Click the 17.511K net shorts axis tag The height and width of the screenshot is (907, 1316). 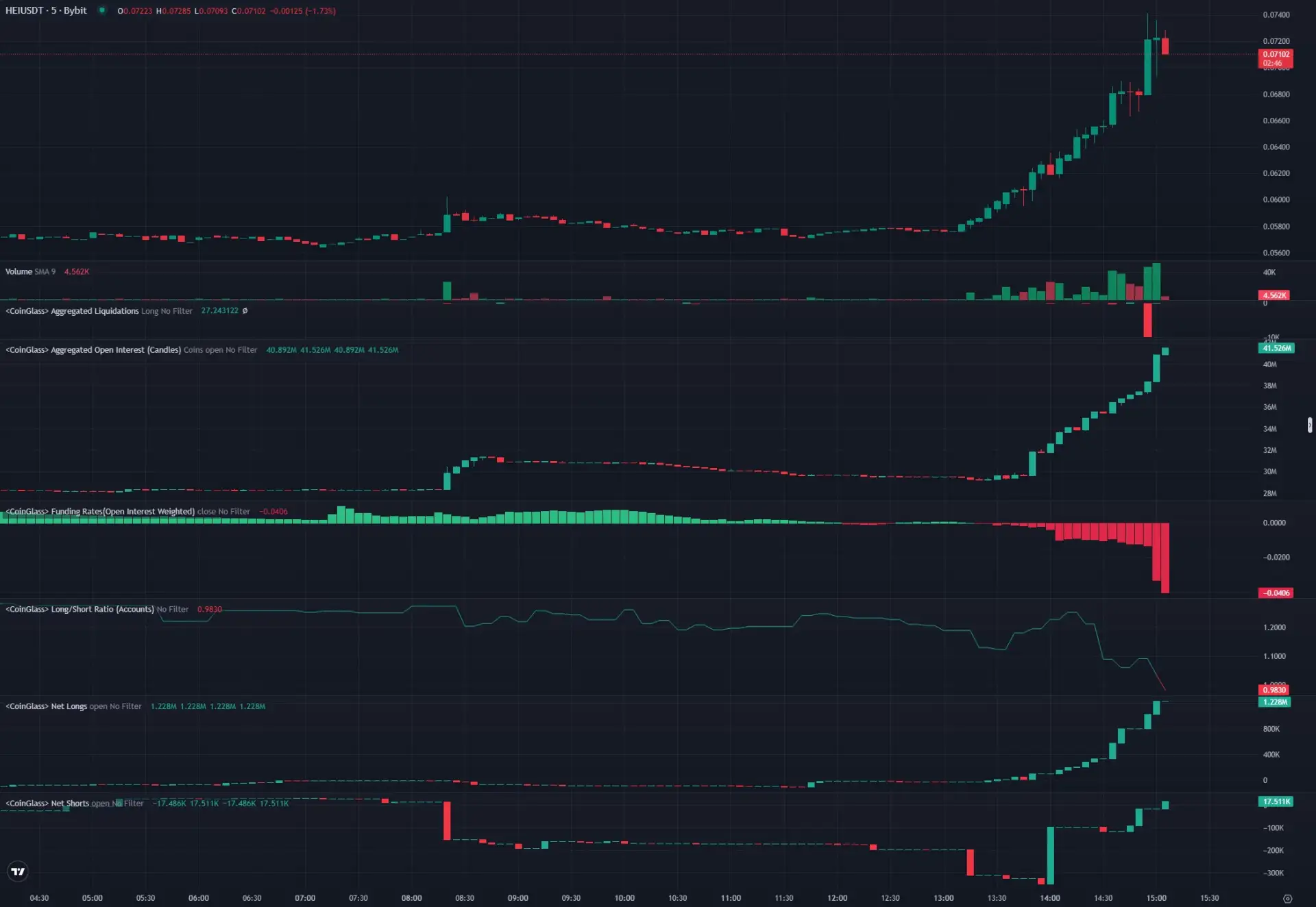click(1276, 802)
